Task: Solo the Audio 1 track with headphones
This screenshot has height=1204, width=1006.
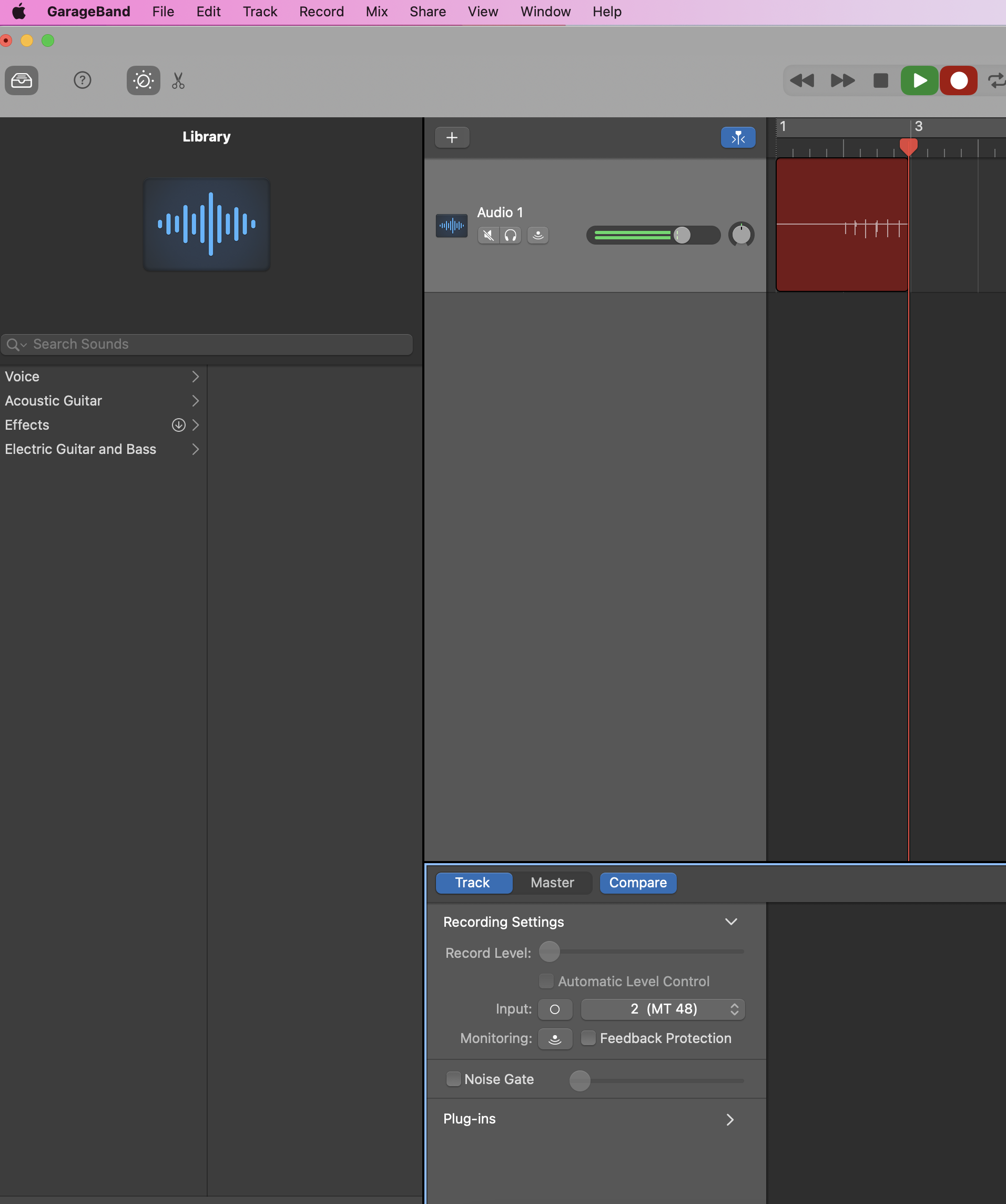Action: pos(510,235)
